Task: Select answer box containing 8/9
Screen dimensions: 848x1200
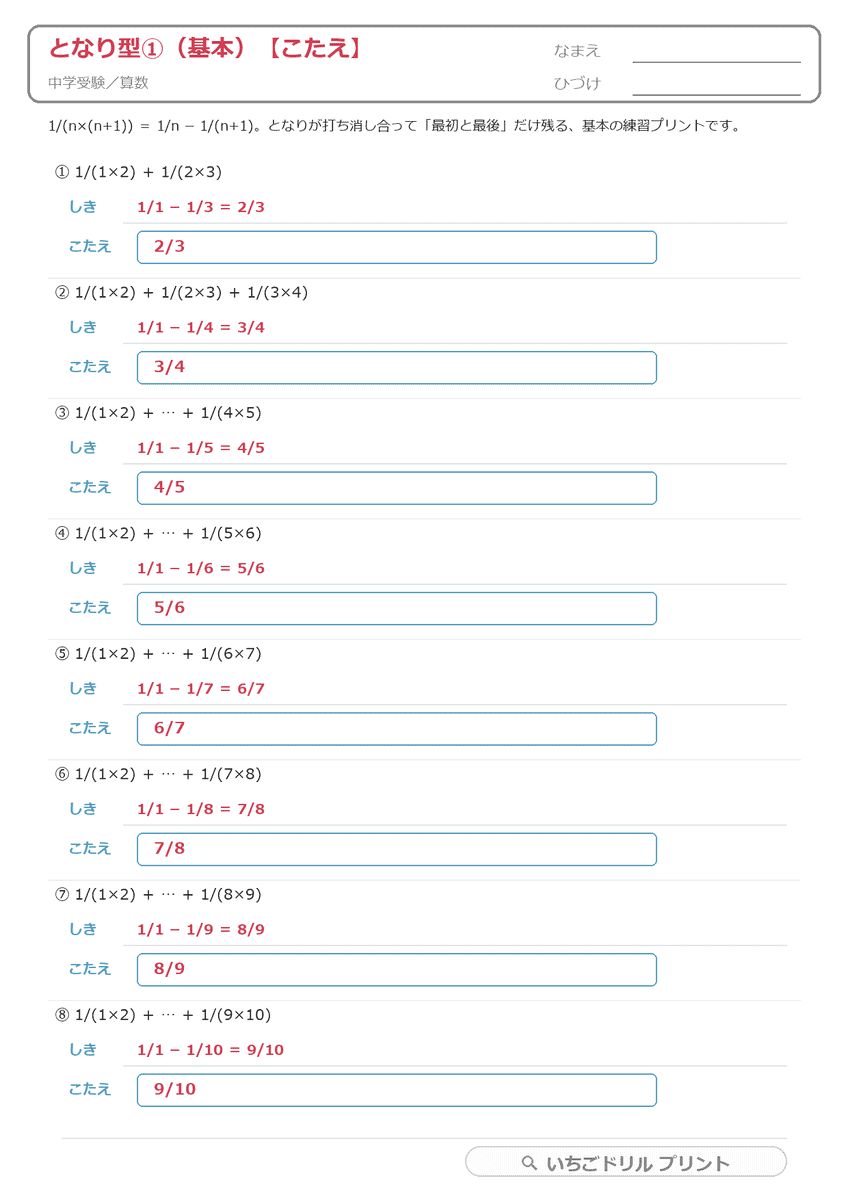Action: pos(397,970)
